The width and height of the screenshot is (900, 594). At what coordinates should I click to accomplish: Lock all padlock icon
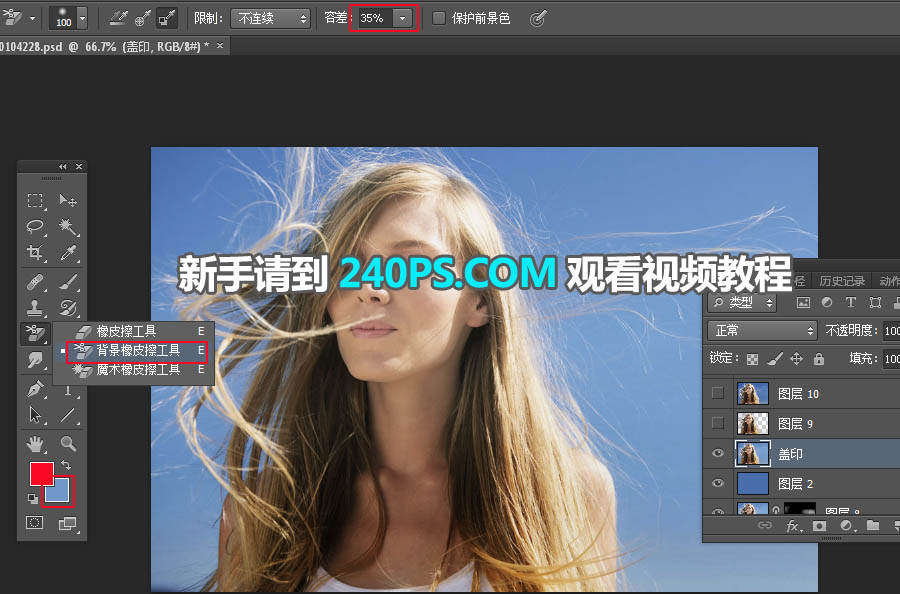pos(818,359)
